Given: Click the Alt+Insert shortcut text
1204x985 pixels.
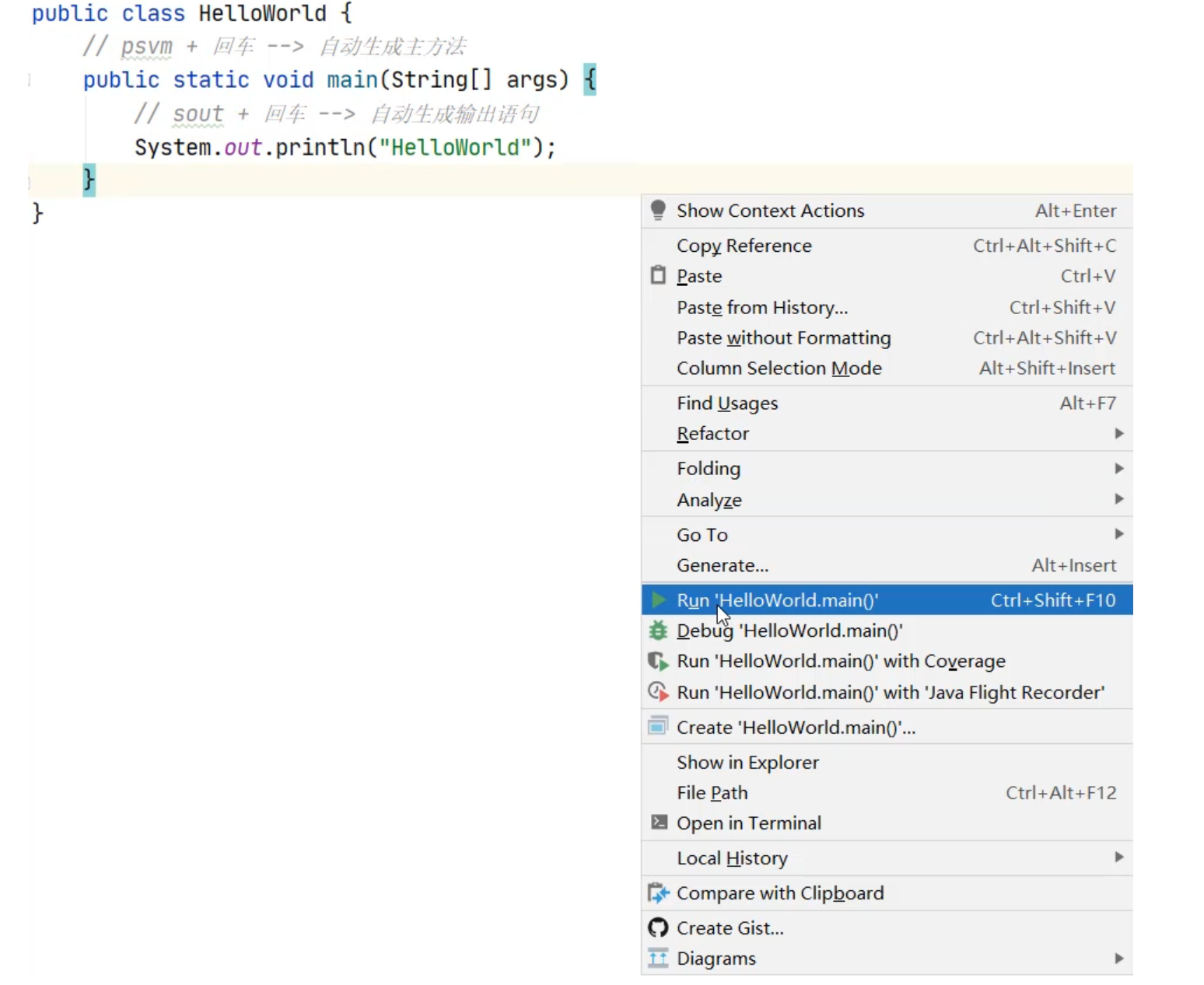Looking at the screenshot, I should 1074,565.
